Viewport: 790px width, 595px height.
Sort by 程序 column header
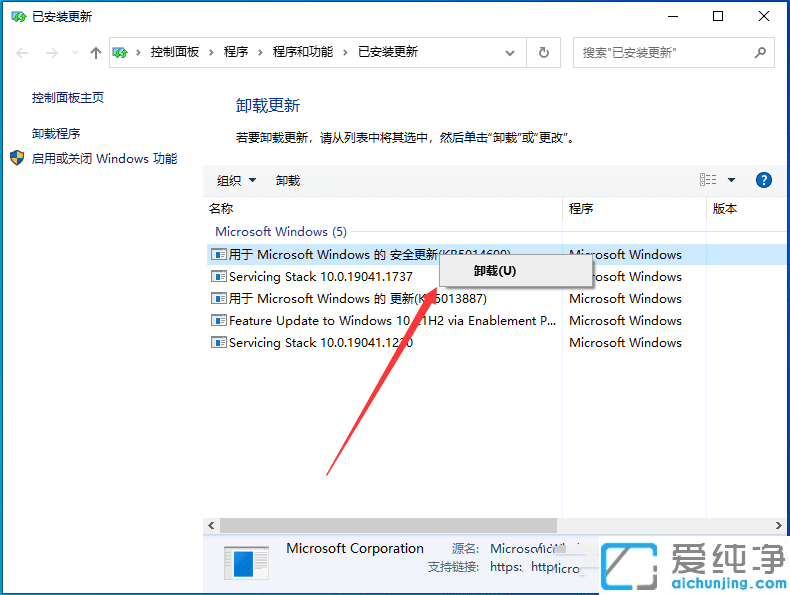coord(581,209)
